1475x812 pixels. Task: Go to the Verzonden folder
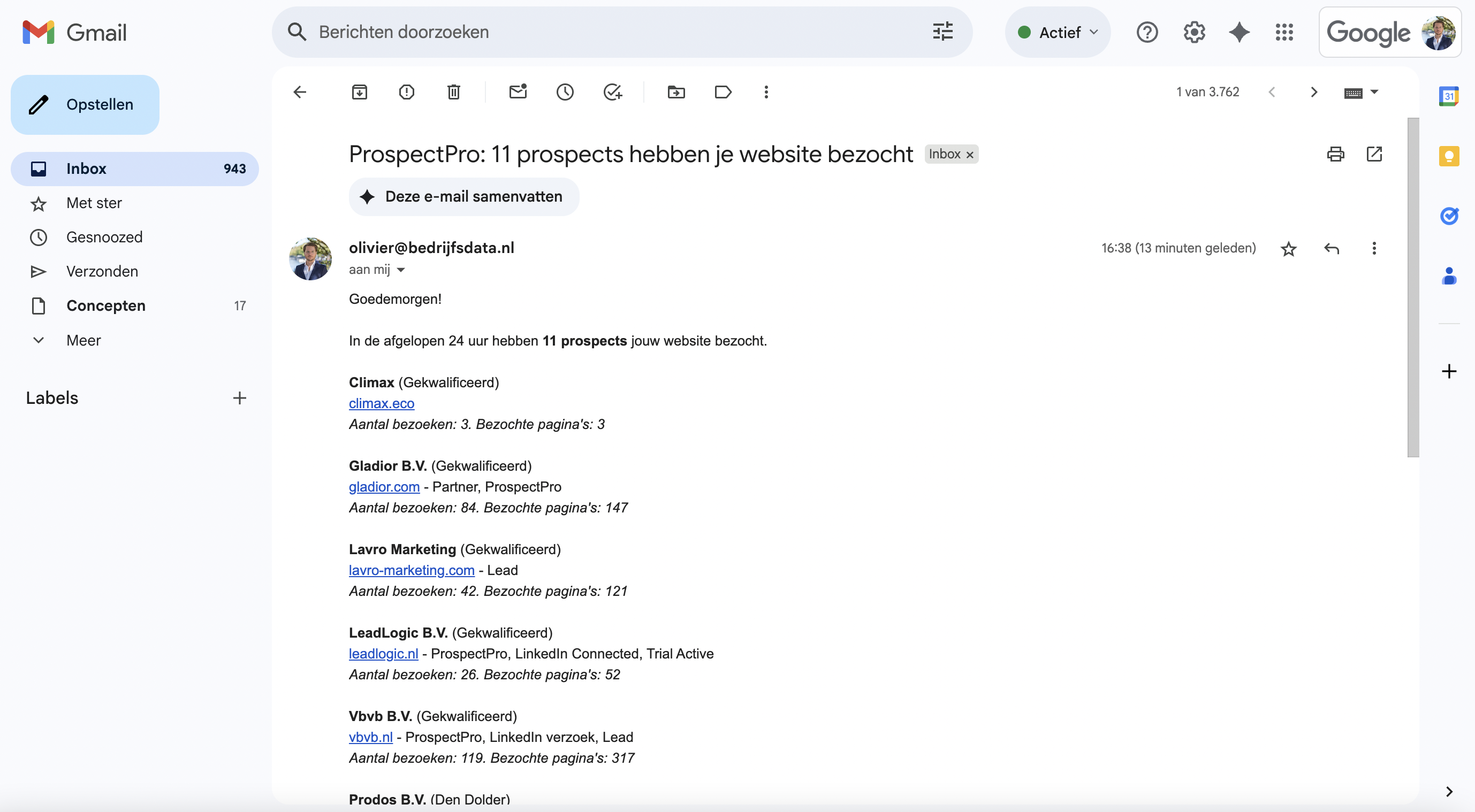[x=102, y=272]
